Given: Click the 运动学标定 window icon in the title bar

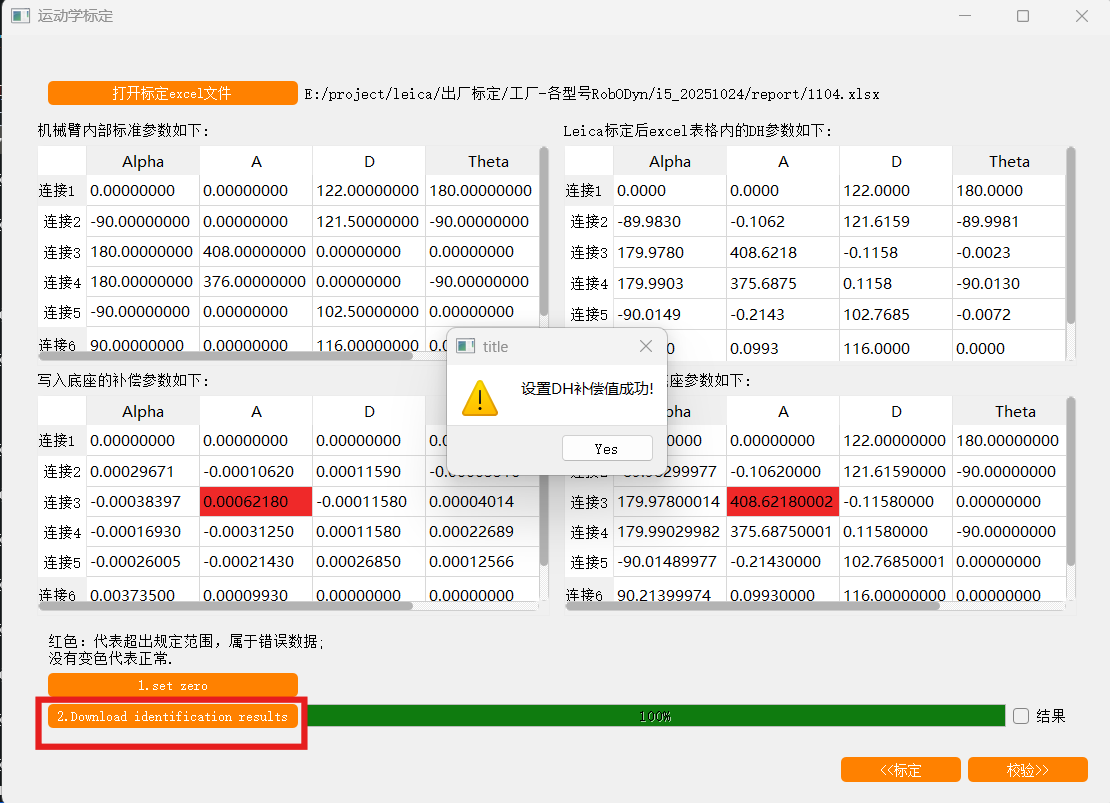Looking at the screenshot, I should pos(20,16).
